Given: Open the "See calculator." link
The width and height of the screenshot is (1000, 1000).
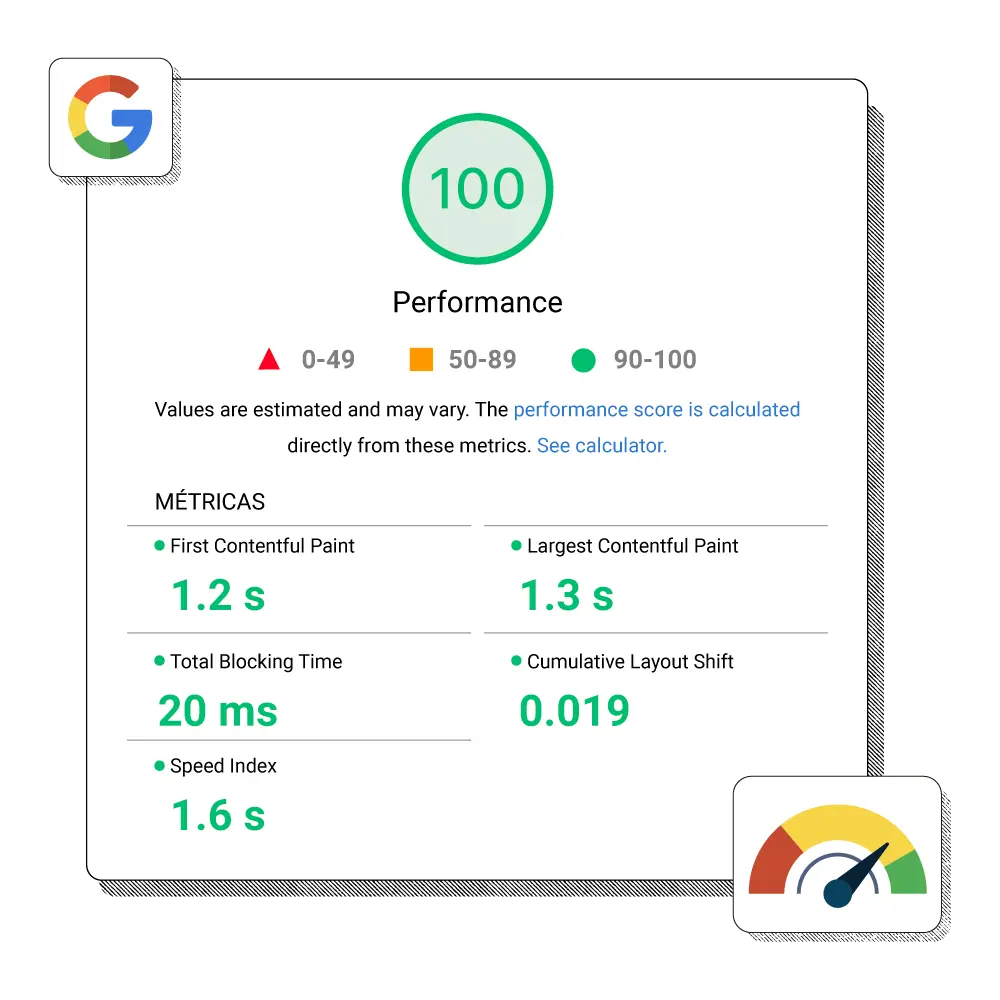Looking at the screenshot, I should pyautogui.click(x=601, y=446).
